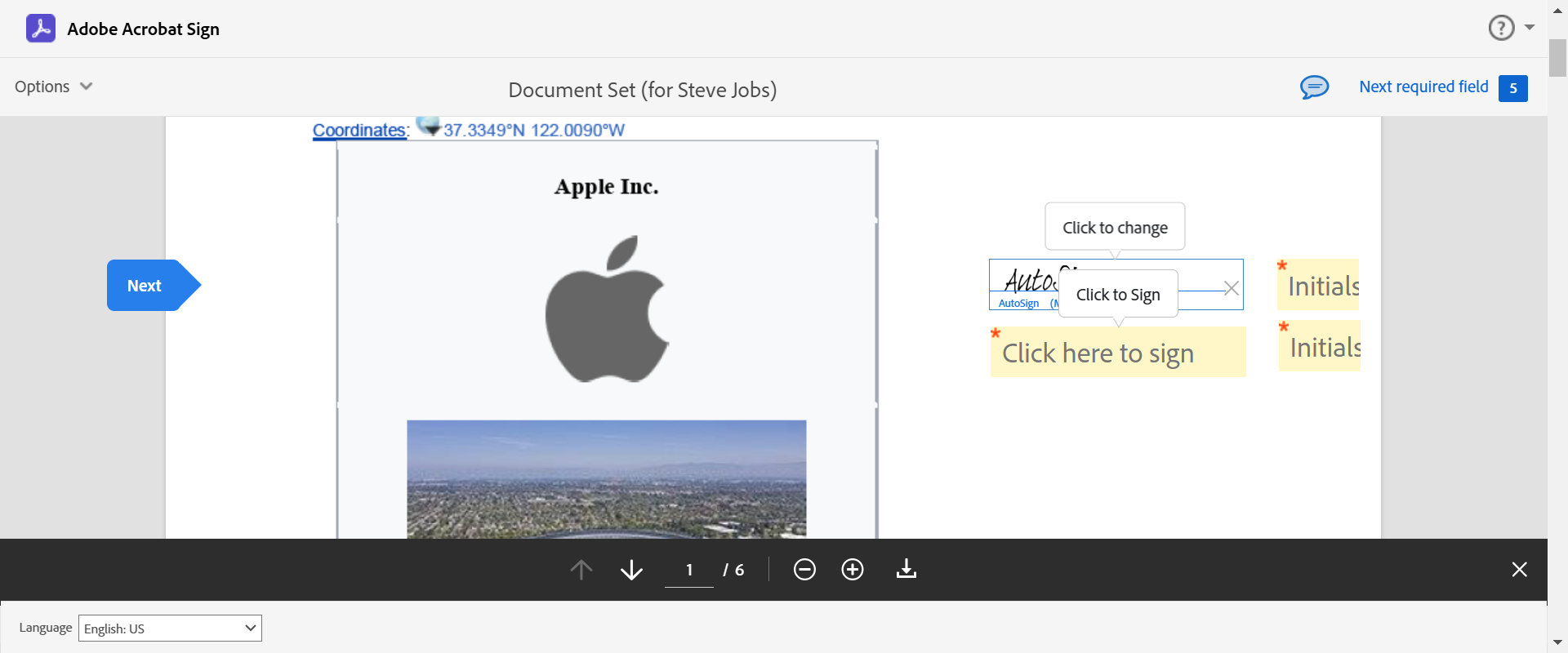Viewport: 1568px width, 653px height.
Task: Go to next page with down arrow
Action: tap(631, 570)
